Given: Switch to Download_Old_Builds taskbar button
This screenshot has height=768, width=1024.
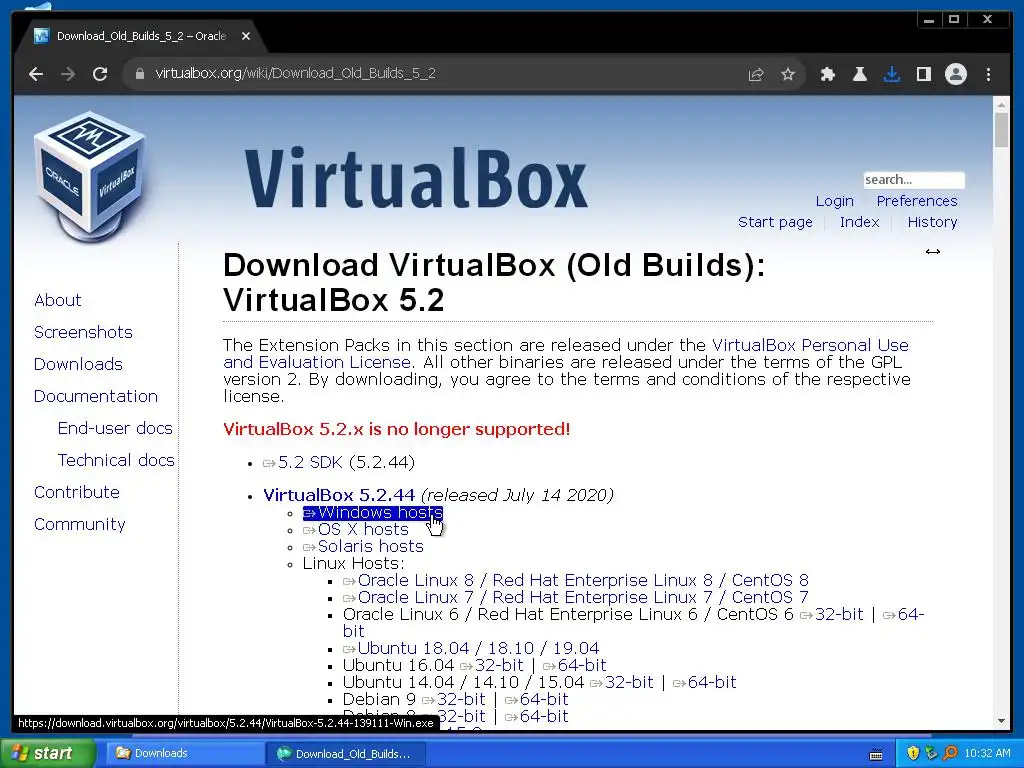Looking at the screenshot, I should click(x=346, y=754).
